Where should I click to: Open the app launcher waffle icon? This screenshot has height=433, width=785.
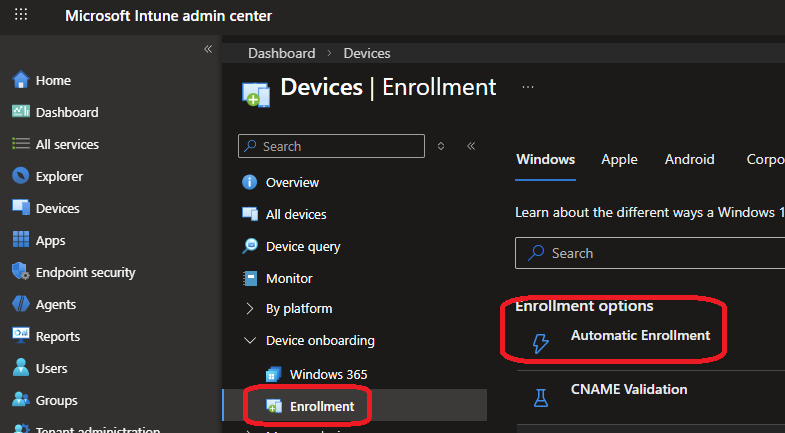[x=21, y=16]
